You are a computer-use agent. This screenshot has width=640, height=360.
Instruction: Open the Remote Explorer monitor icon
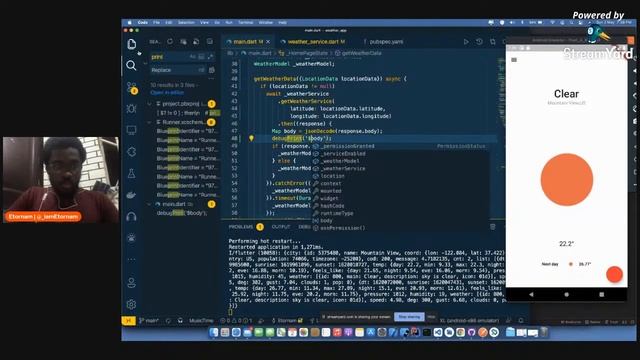pos(131,130)
